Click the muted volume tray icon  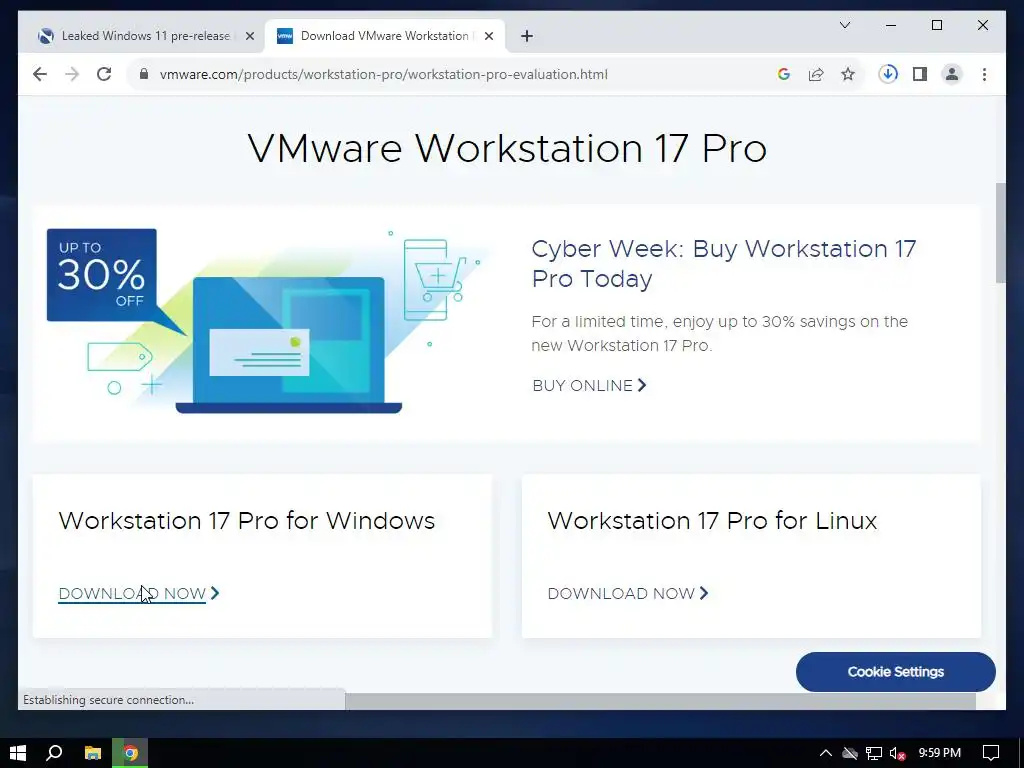(x=897, y=753)
